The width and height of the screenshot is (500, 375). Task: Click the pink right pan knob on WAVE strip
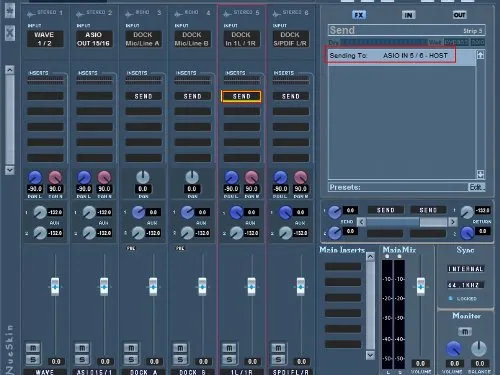coord(55,178)
